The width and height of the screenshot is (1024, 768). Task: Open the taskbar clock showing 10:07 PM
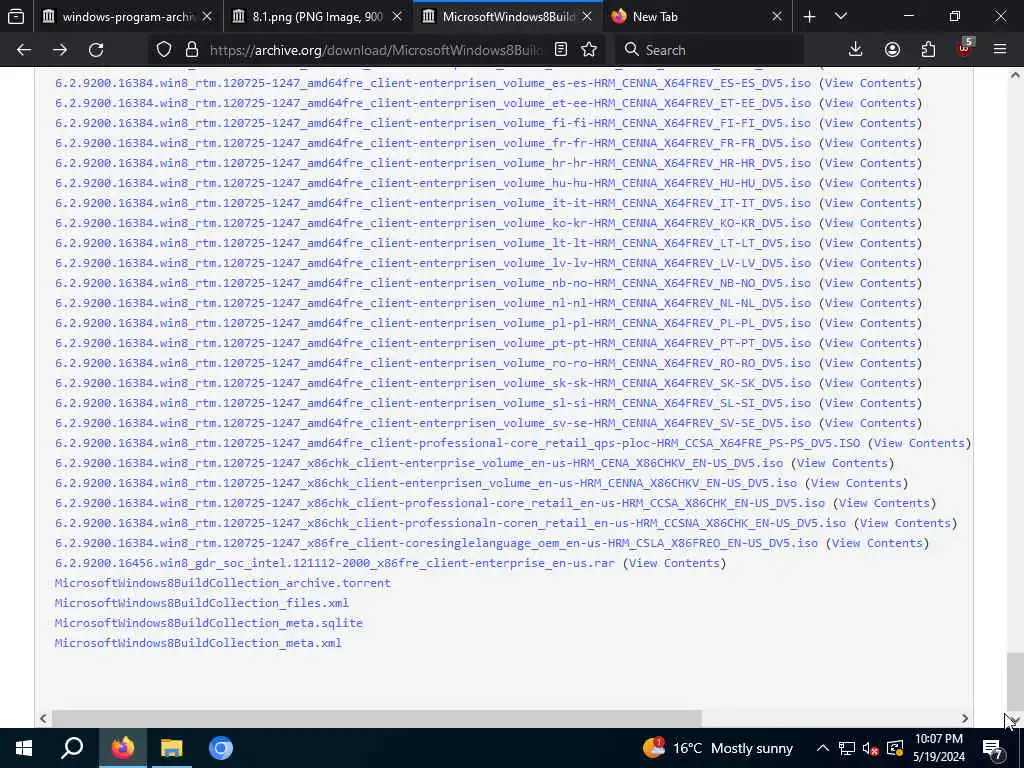pos(938,748)
